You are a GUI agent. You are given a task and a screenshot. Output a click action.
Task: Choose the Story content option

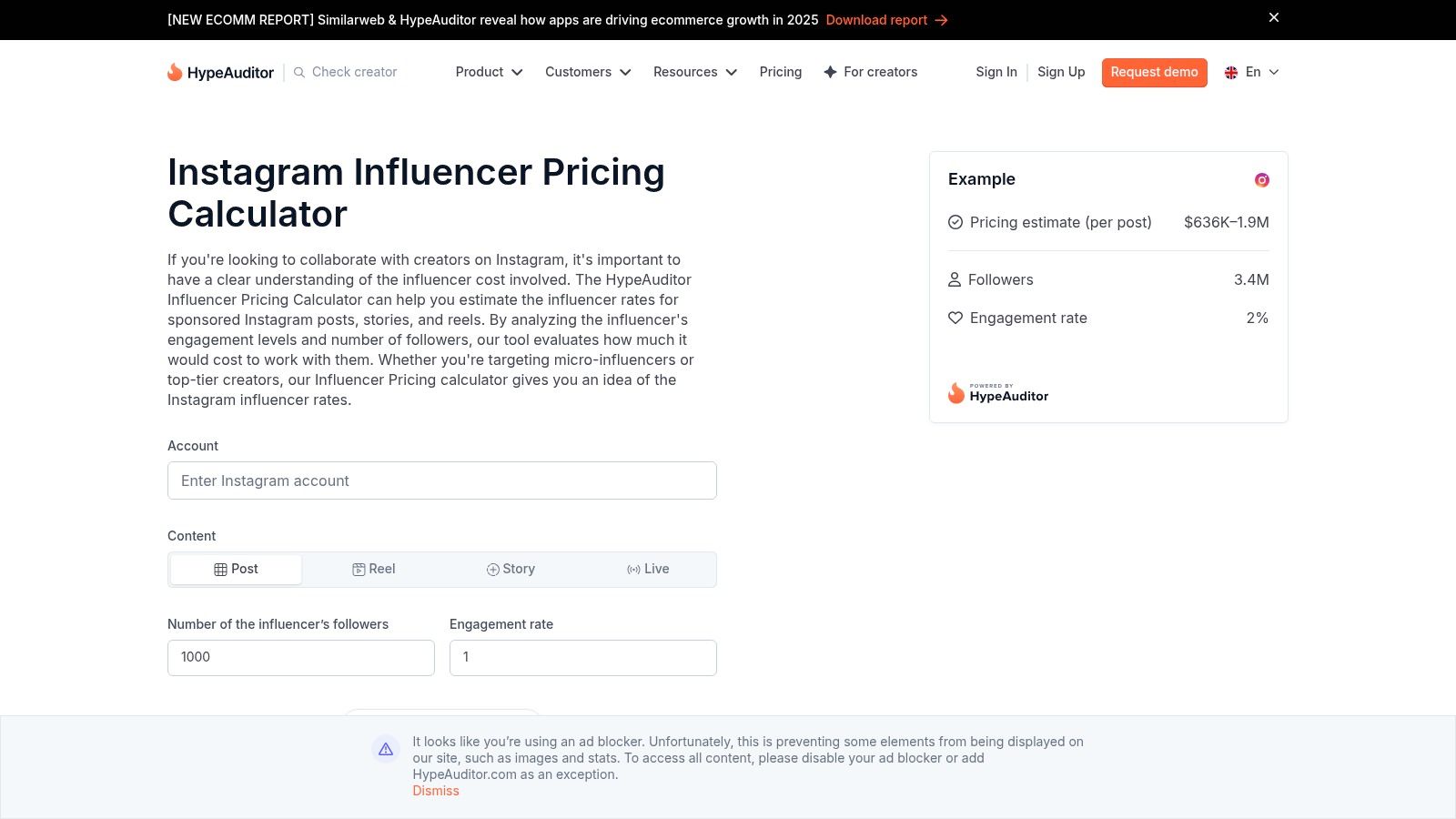pos(511,569)
